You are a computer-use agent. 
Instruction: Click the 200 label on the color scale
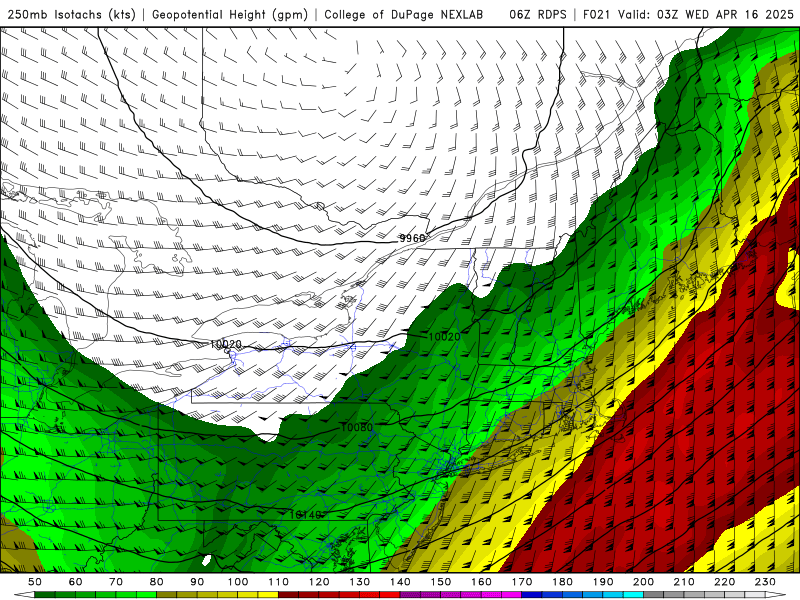[x=643, y=582]
